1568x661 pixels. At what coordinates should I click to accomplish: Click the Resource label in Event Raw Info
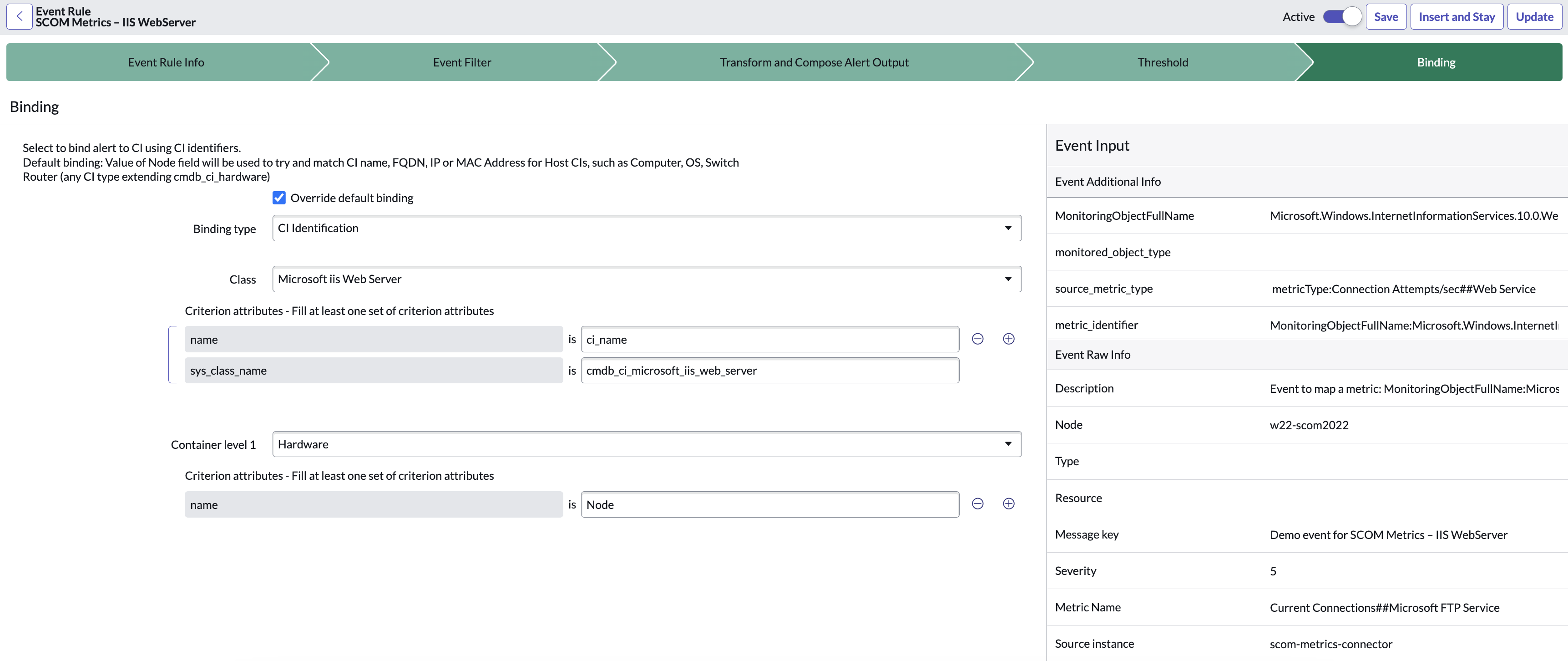(x=1078, y=498)
